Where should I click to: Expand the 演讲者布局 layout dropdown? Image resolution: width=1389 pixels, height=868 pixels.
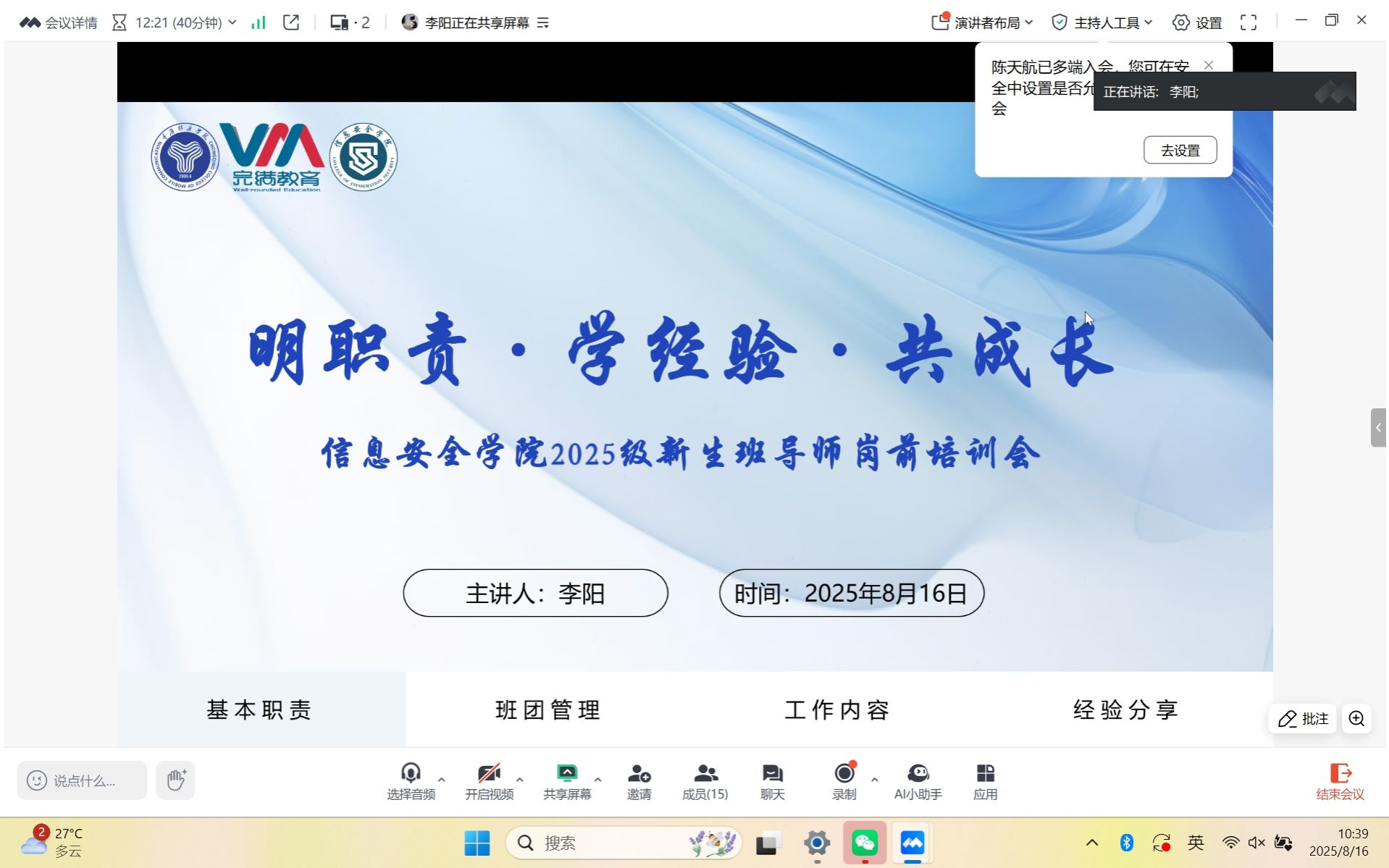point(982,23)
